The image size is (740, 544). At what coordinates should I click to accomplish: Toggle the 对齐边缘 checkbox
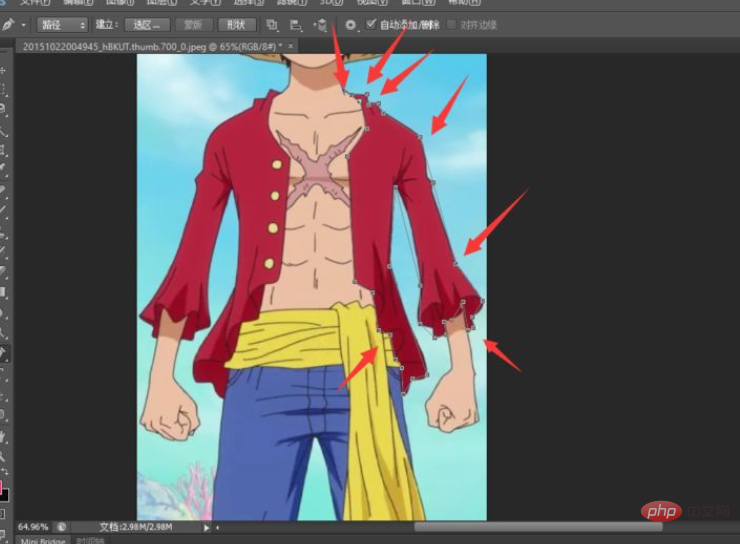(452, 24)
